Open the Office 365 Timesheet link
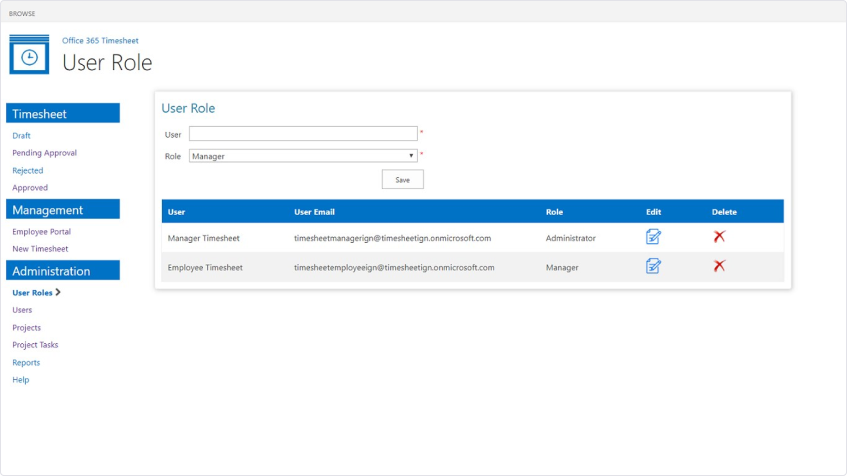This screenshot has width=847, height=476. pyautogui.click(x=100, y=41)
